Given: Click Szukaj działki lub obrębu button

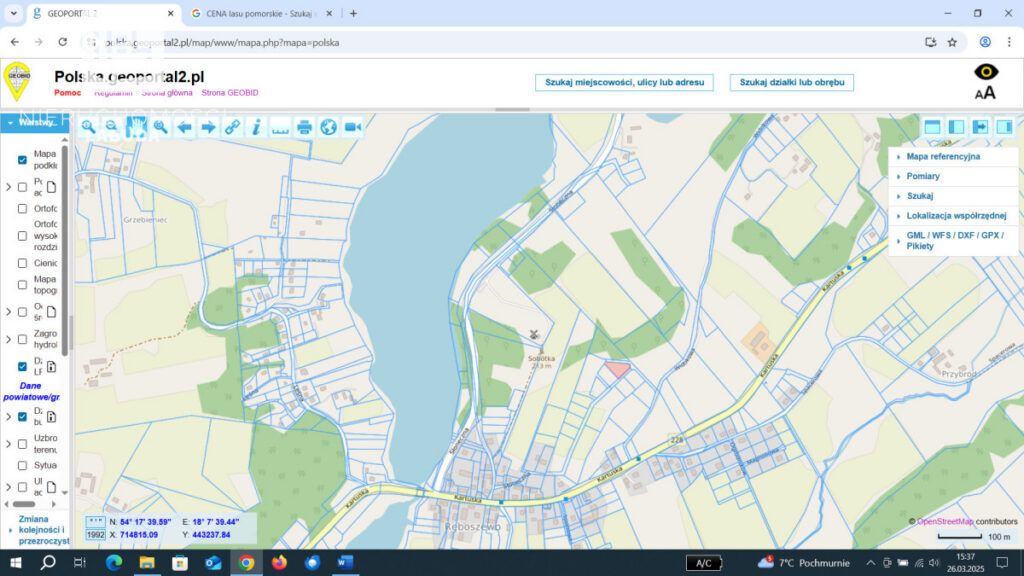Looking at the screenshot, I should tap(791, 82).
